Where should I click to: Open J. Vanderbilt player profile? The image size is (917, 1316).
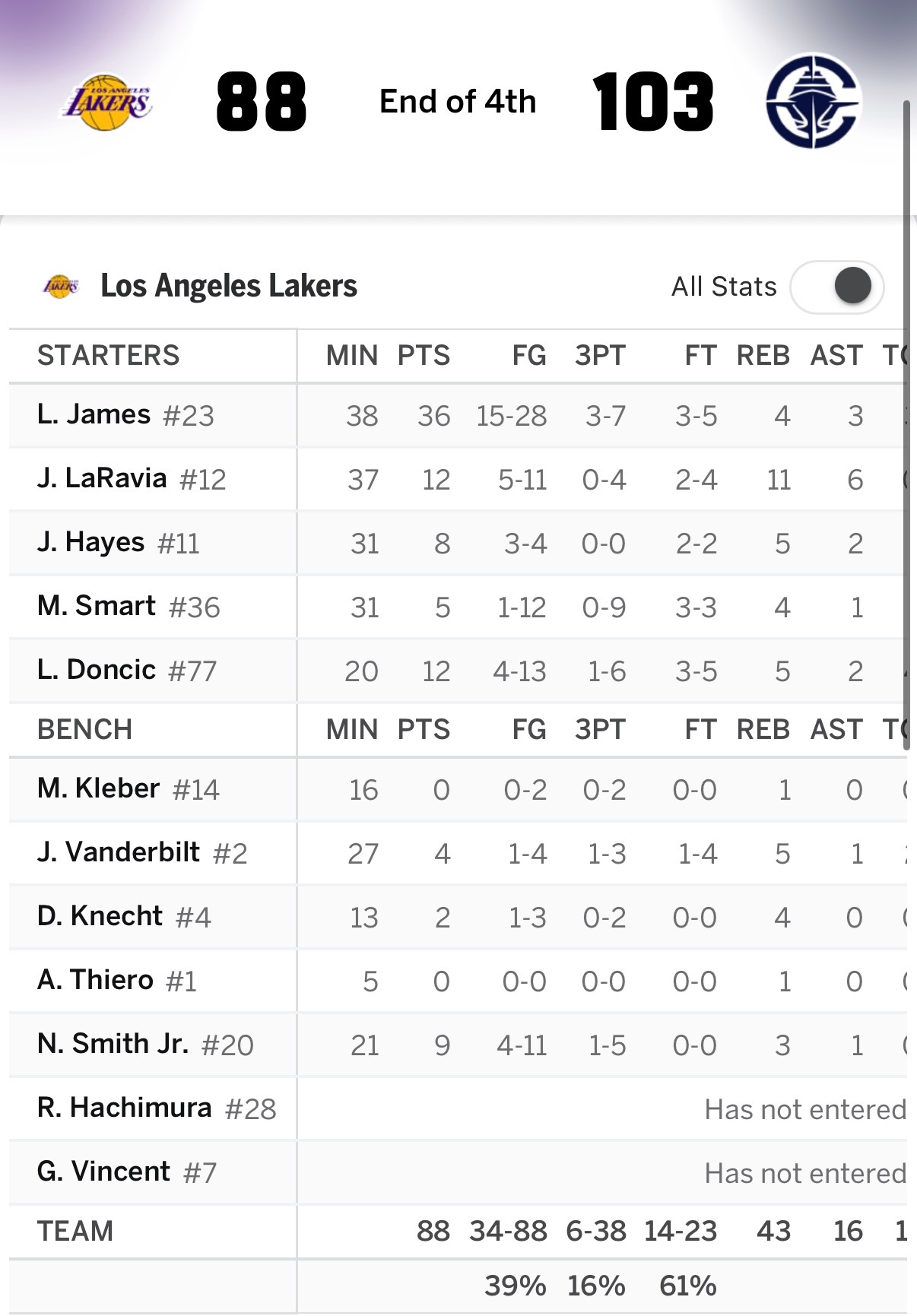tap(119, 853)
